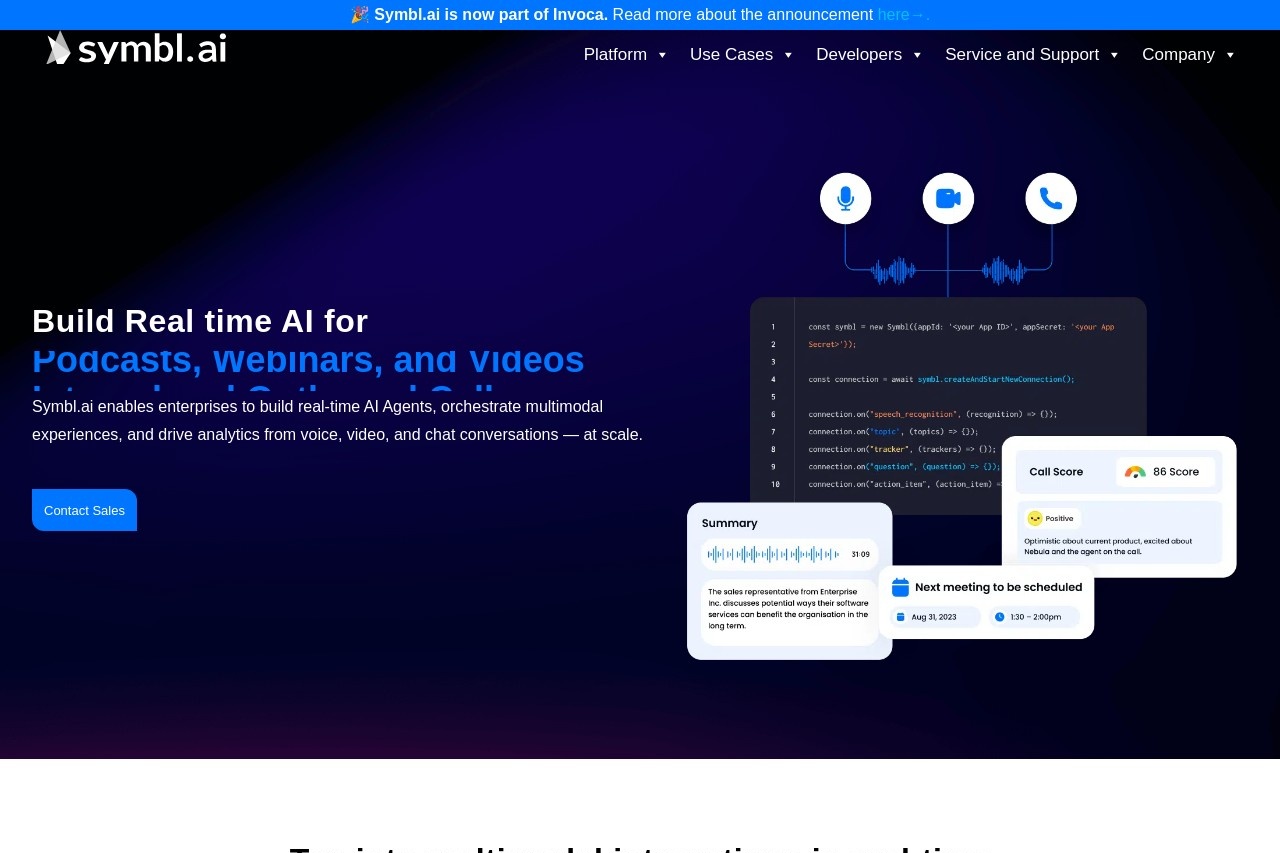
Task: Expand the Platform dropdown arrow
Action: click(x=662, y=55)
